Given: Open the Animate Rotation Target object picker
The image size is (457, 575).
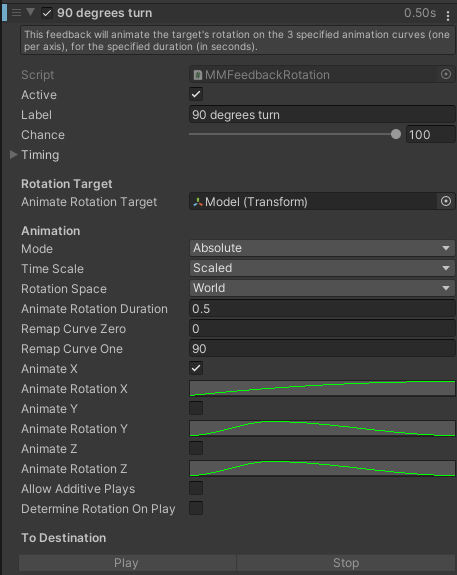Looking at the screenshot, I should tap(446, 201).
